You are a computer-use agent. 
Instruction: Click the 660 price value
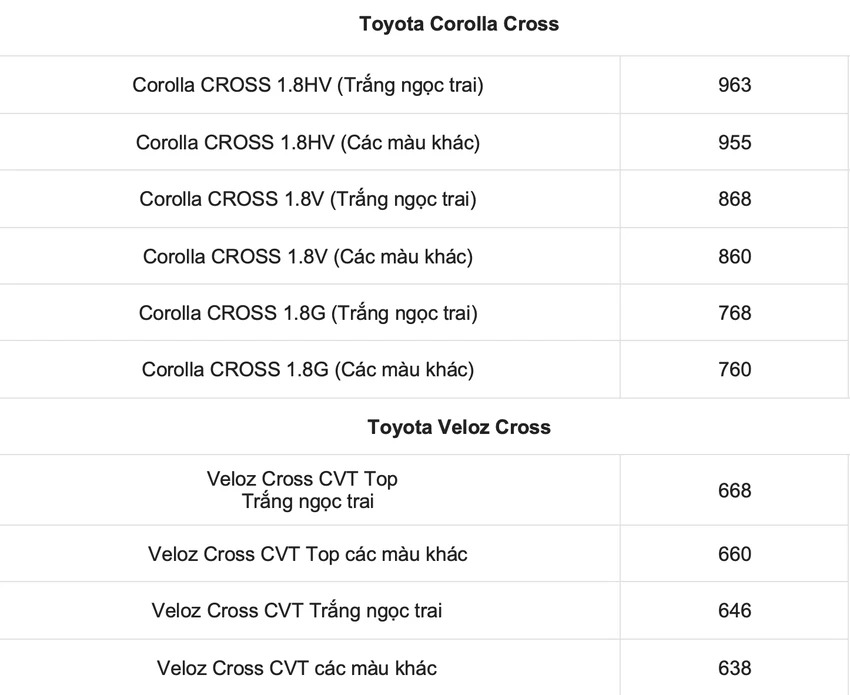pyautogui.click(x=735, y=554)
